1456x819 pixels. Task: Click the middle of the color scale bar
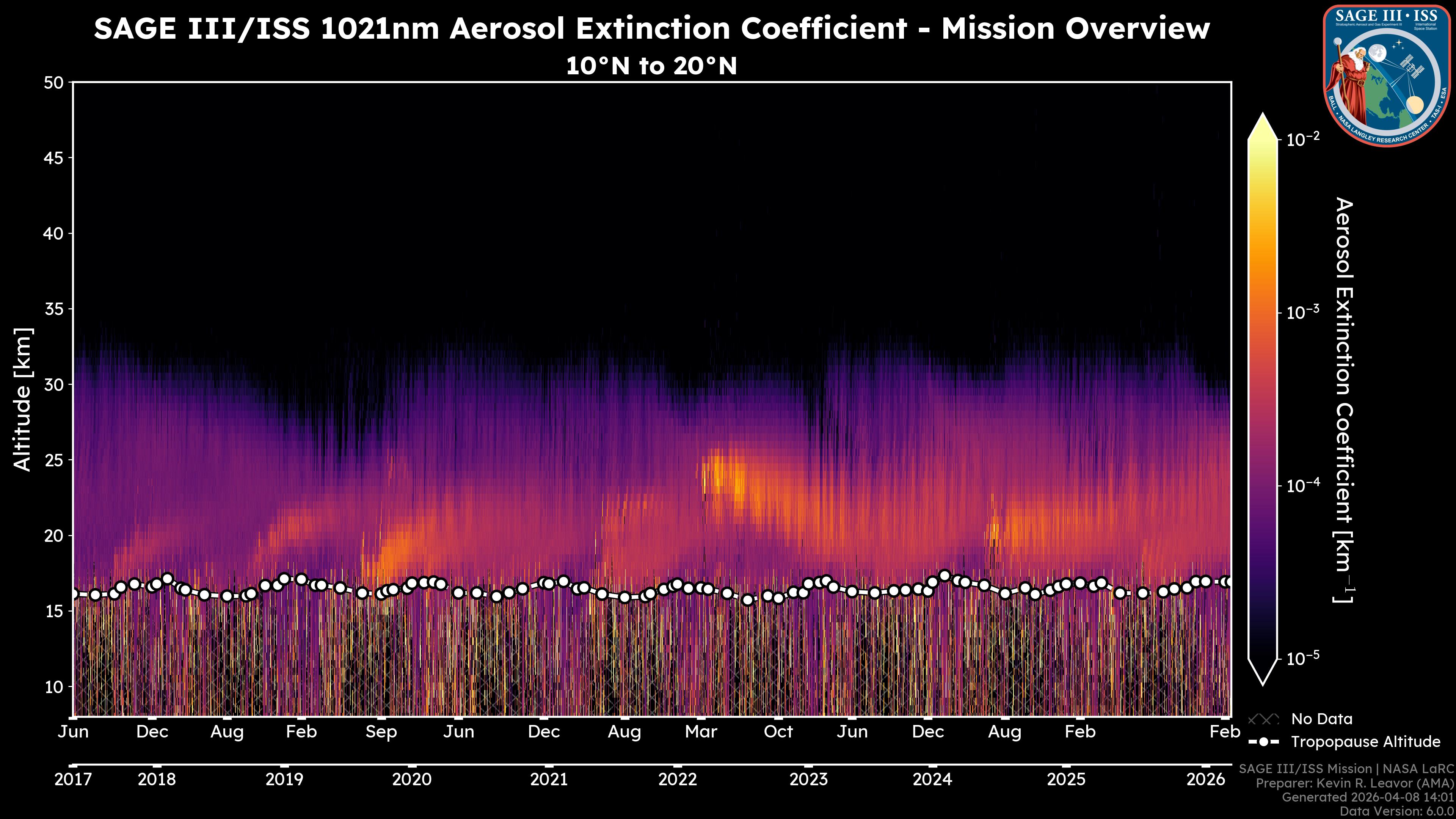[1263, 399]
